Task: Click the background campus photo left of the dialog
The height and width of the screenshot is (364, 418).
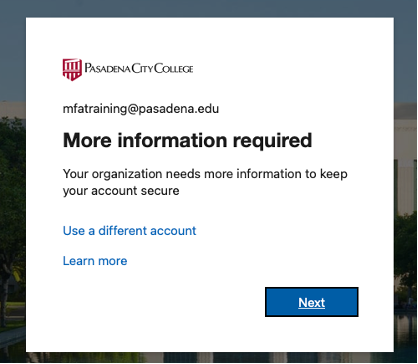Action: tap(13, 217)
